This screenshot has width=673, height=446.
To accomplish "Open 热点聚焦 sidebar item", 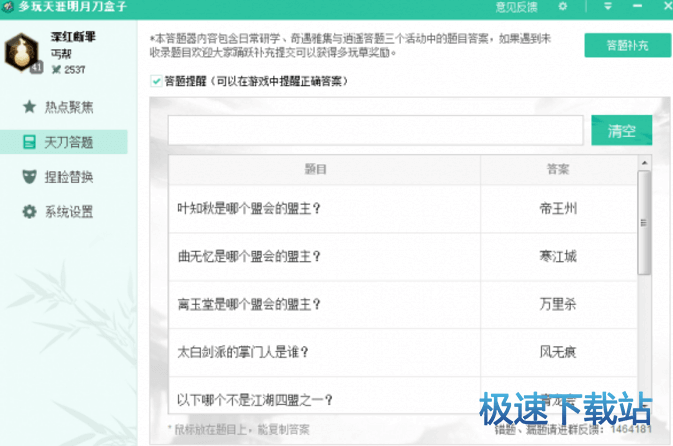I will (64, 107).
